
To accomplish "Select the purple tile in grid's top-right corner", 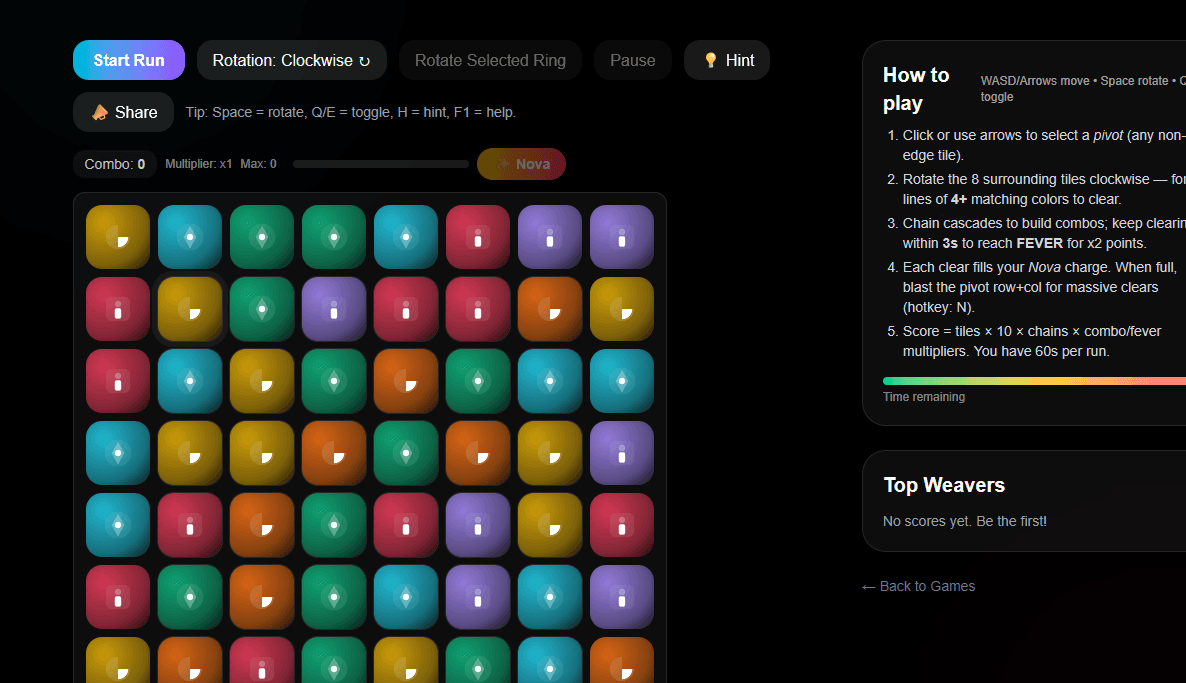I will point(622,237).
